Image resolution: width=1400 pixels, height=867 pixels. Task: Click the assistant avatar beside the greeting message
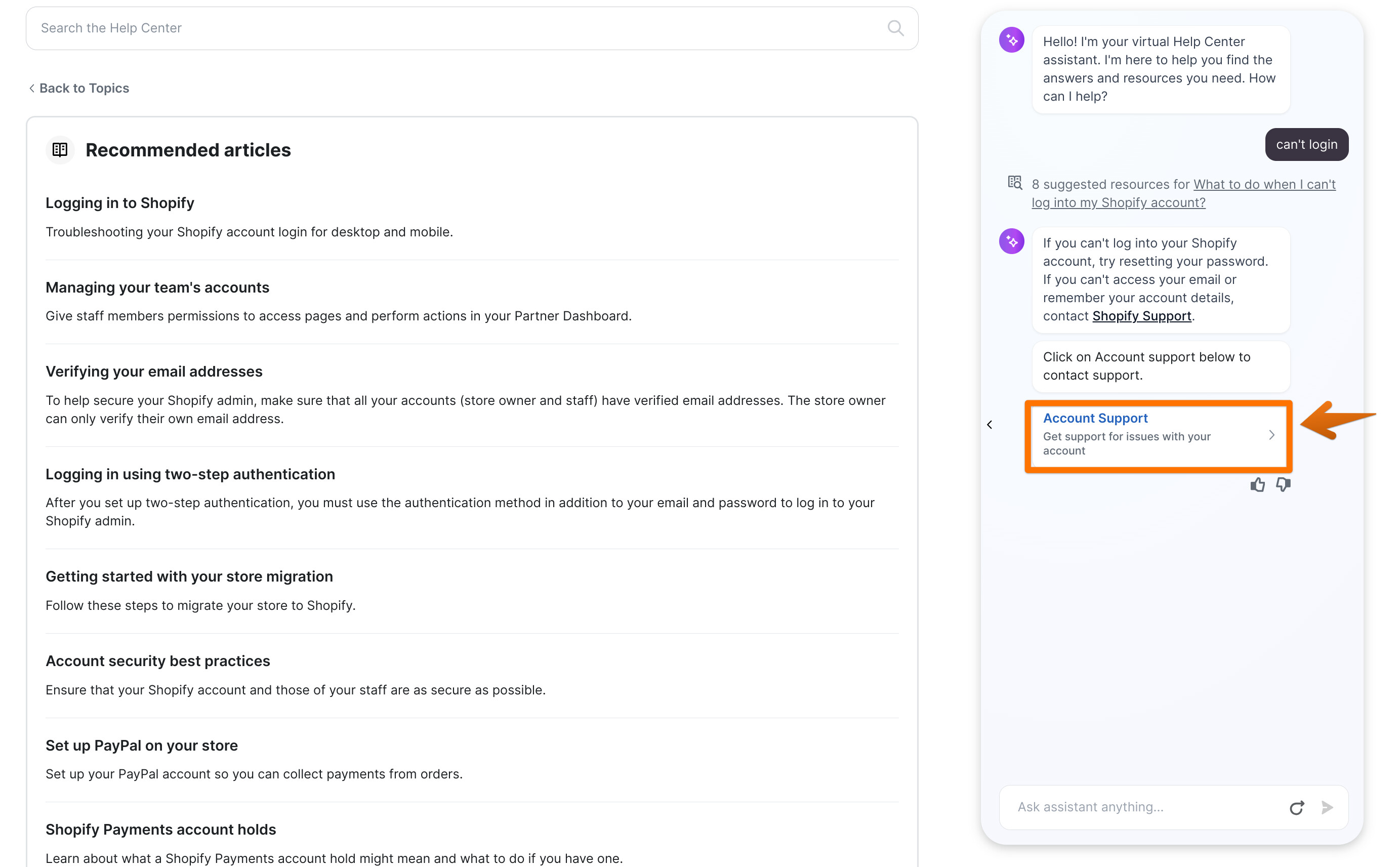[x=1011, y=40]
